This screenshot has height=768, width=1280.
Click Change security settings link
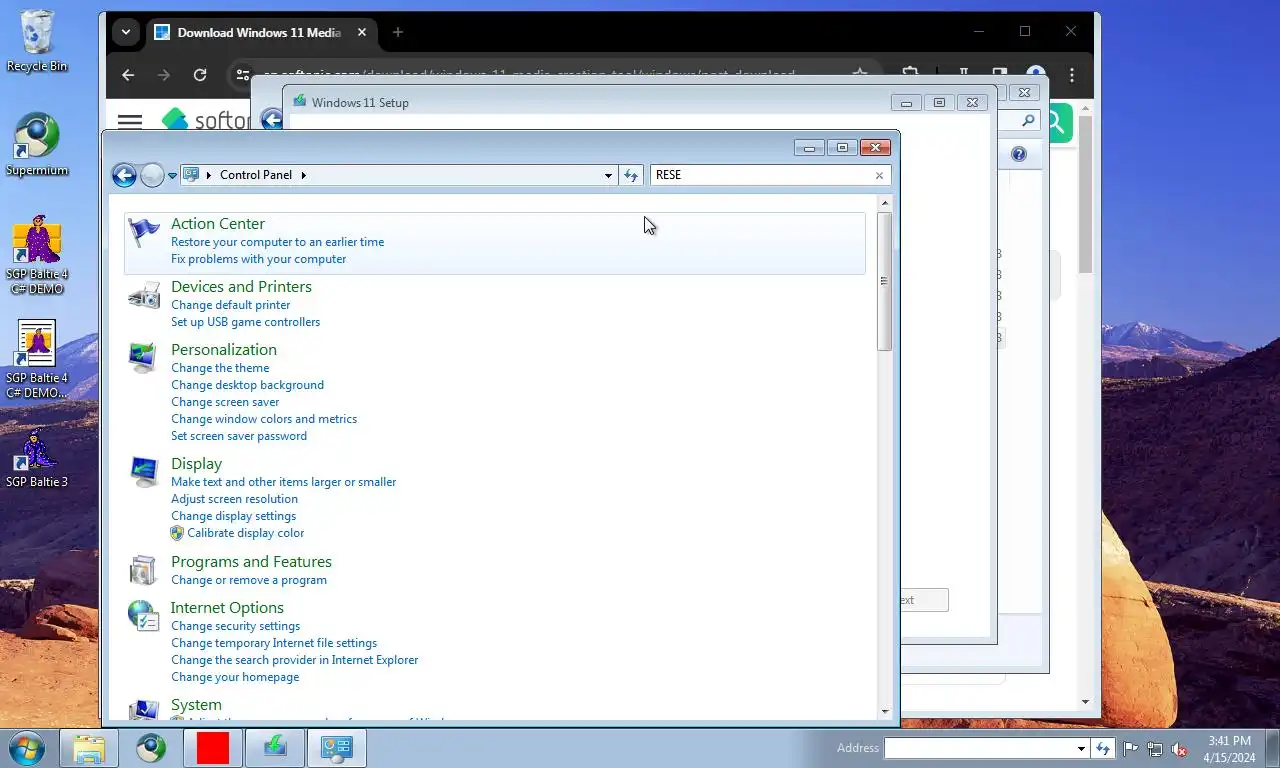click(235, 626)
